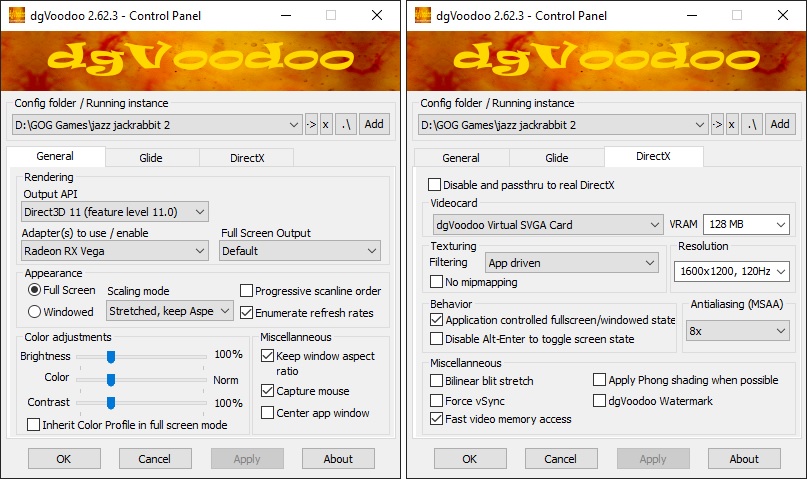
Task: Click the 'x' remove button in the left window
Action: coord(326,125)
